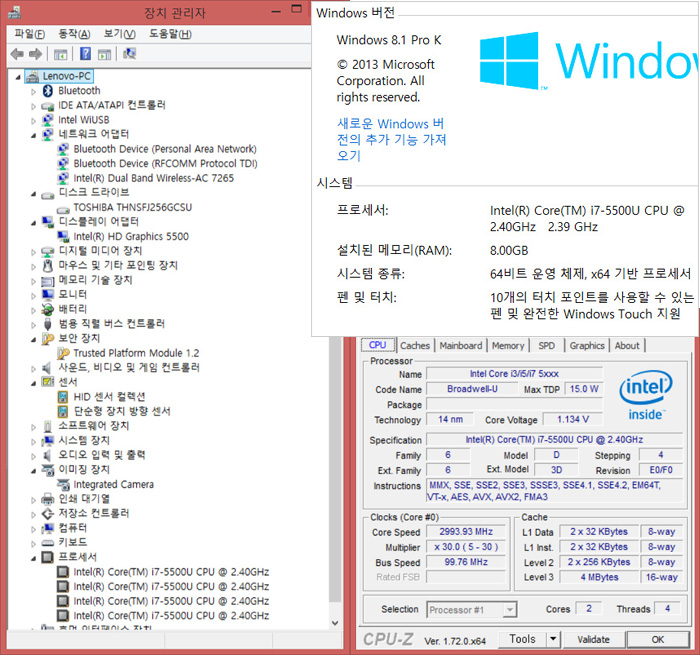This screenshot has height=658, width=700.
Task: Collapse the 디스크 드라이브 node
Action: [x=33, y=194]
